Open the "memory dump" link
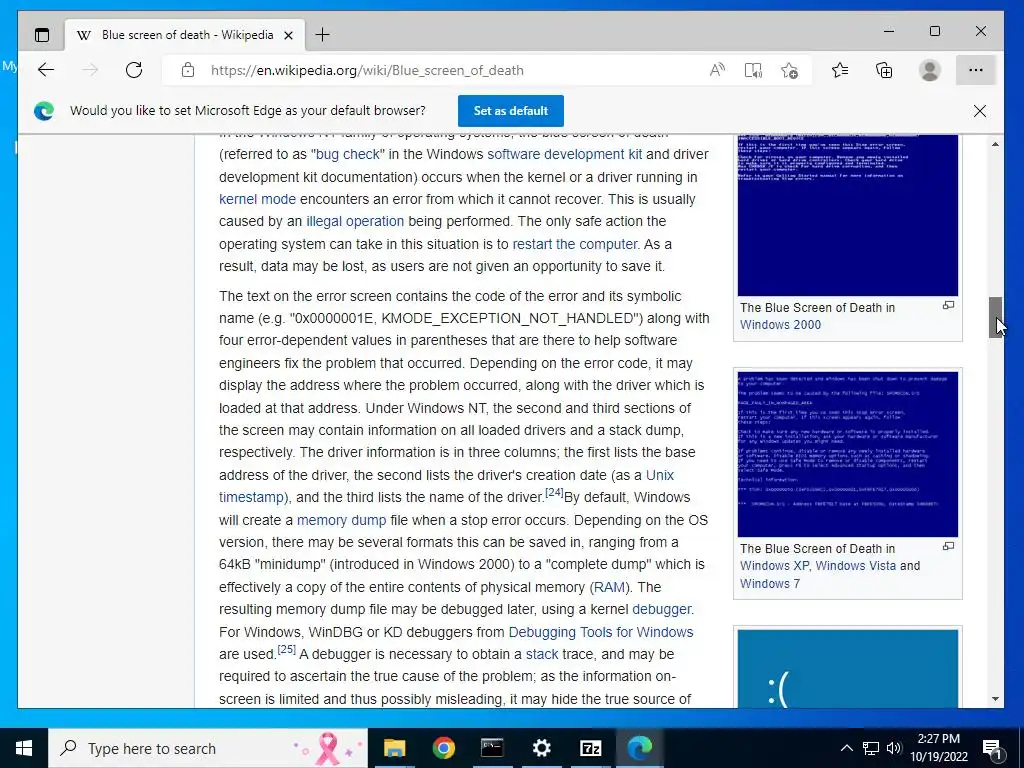 (x=341, y=520)
